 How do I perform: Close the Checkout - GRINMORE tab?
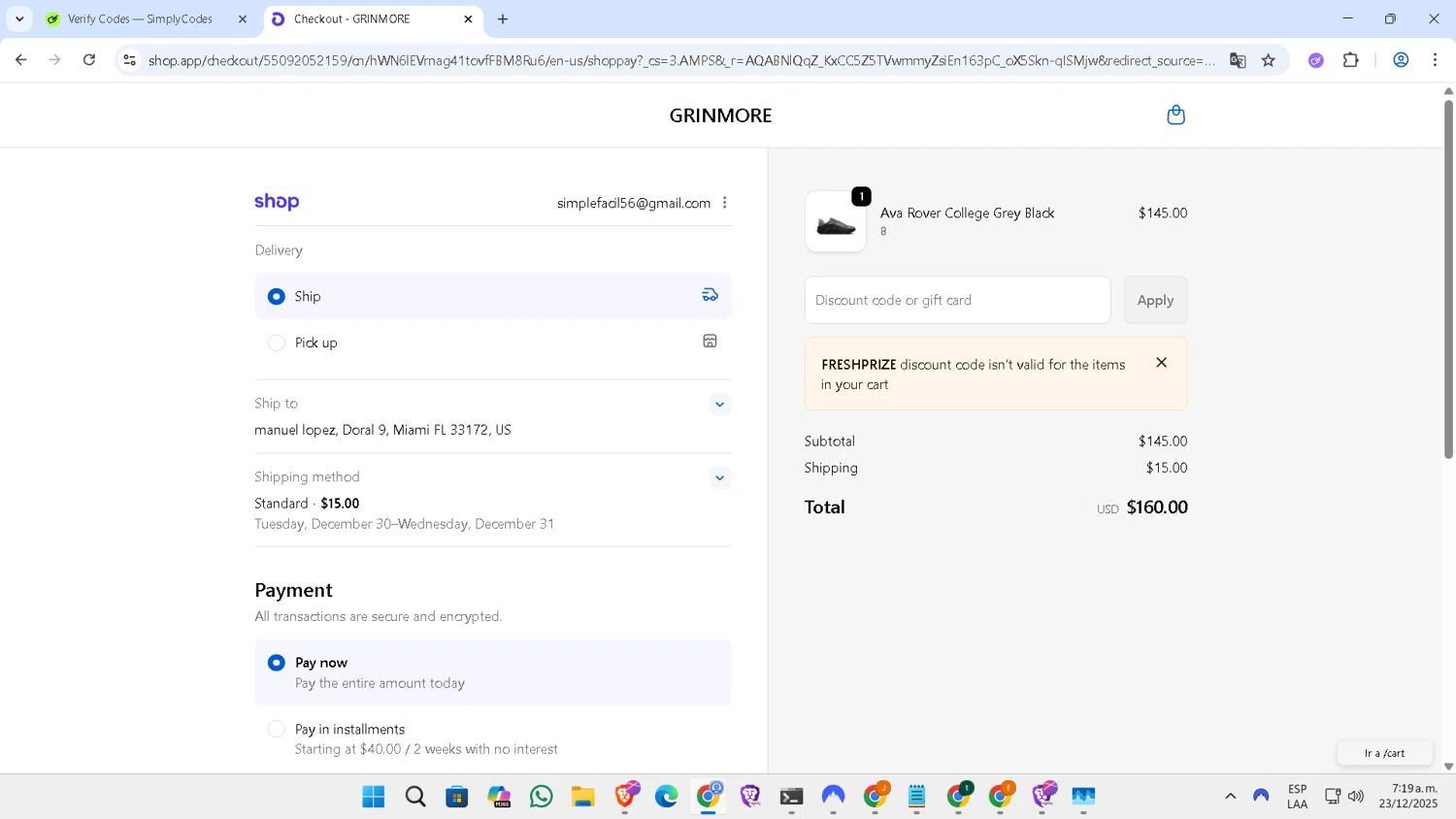[468, 19]
